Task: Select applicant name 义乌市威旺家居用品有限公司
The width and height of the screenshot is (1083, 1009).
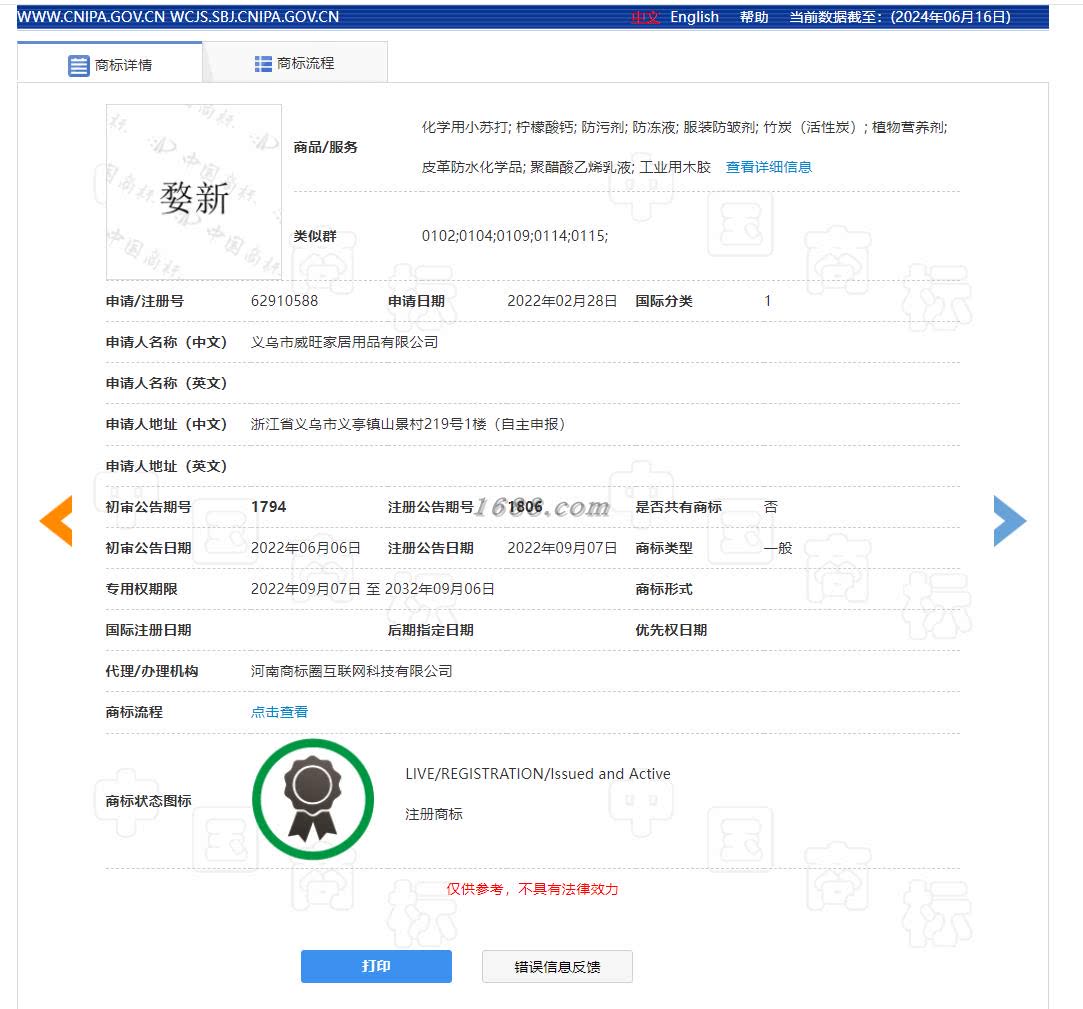Action: (x=345, y=343)
